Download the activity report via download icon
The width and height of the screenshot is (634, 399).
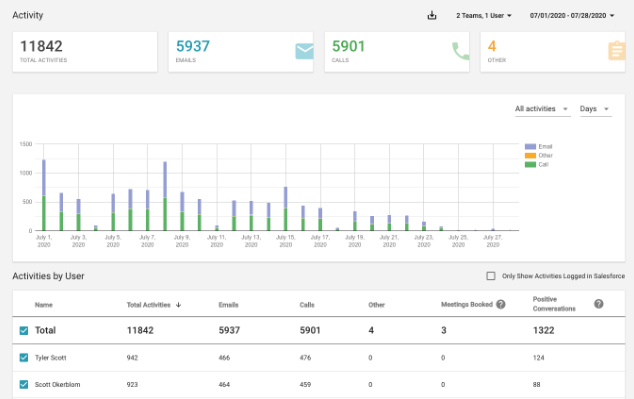pyautogui.click(x=432, y=15)
